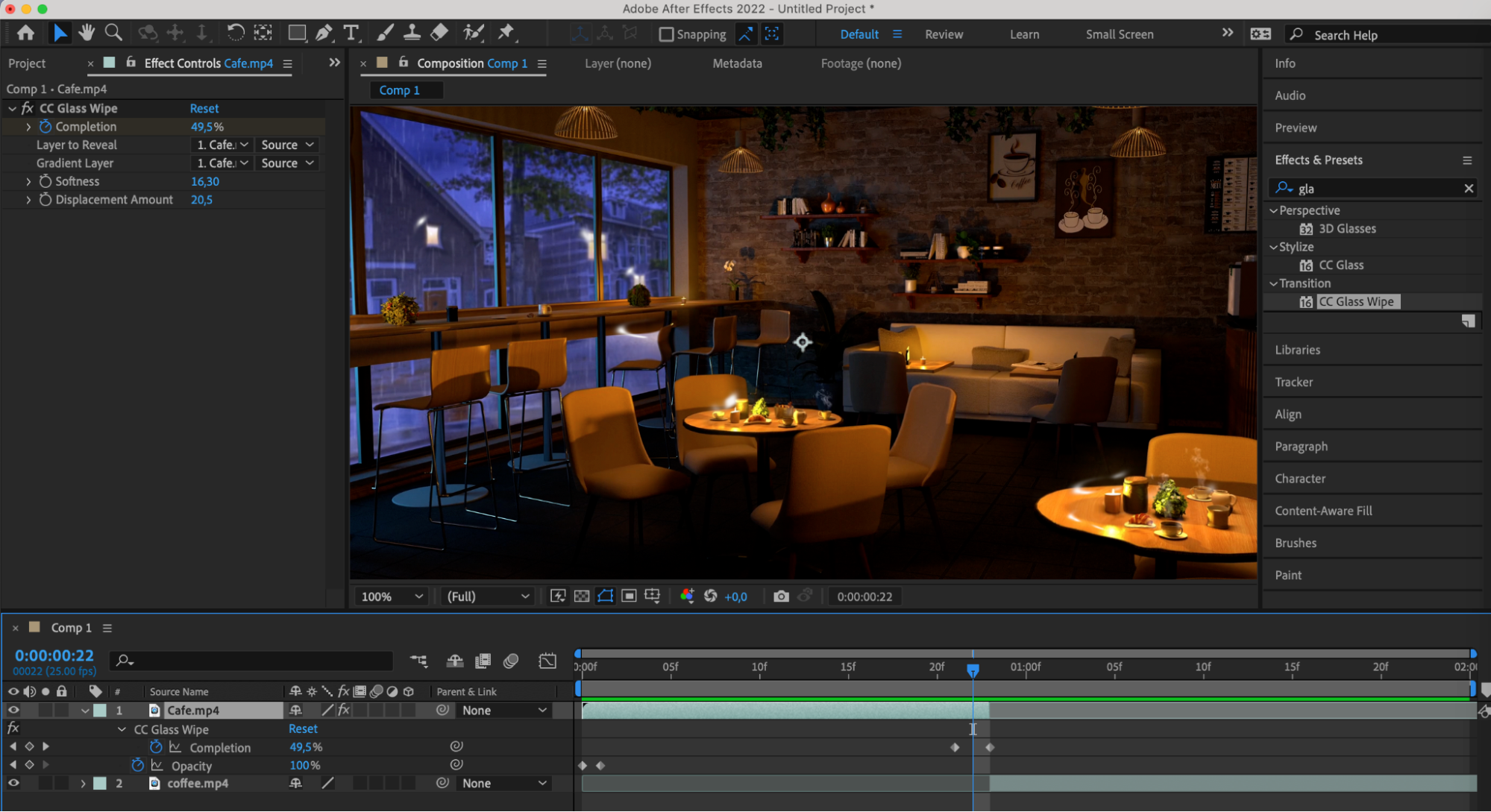Select the Rectangle shape tool
The width and height of the screenshot is (1491, 812).
click(x=297, y=33)
